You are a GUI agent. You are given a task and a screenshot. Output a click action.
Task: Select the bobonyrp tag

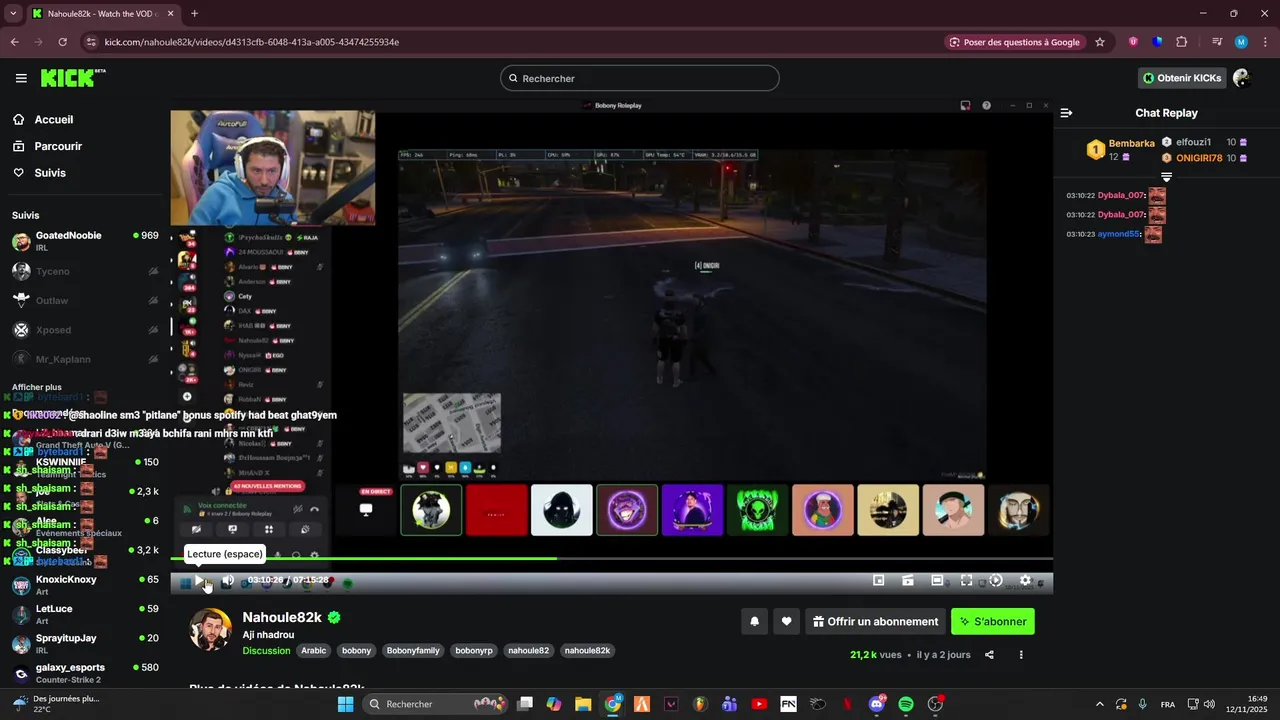(x=474, y=650)
